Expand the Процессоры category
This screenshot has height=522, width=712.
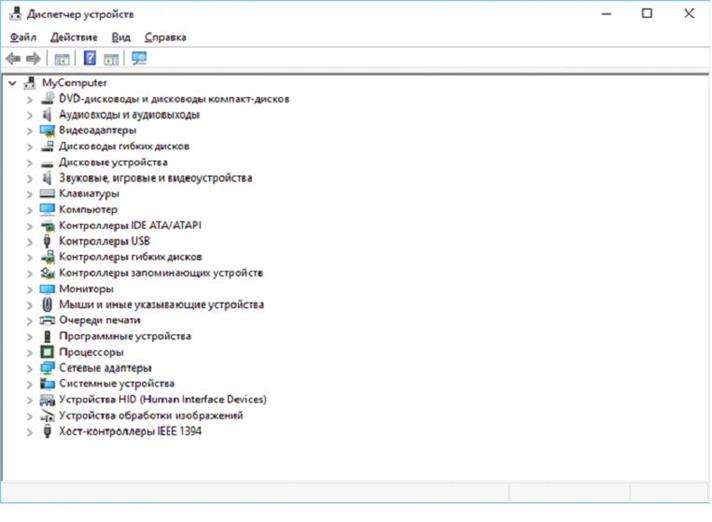coord(30,353)
